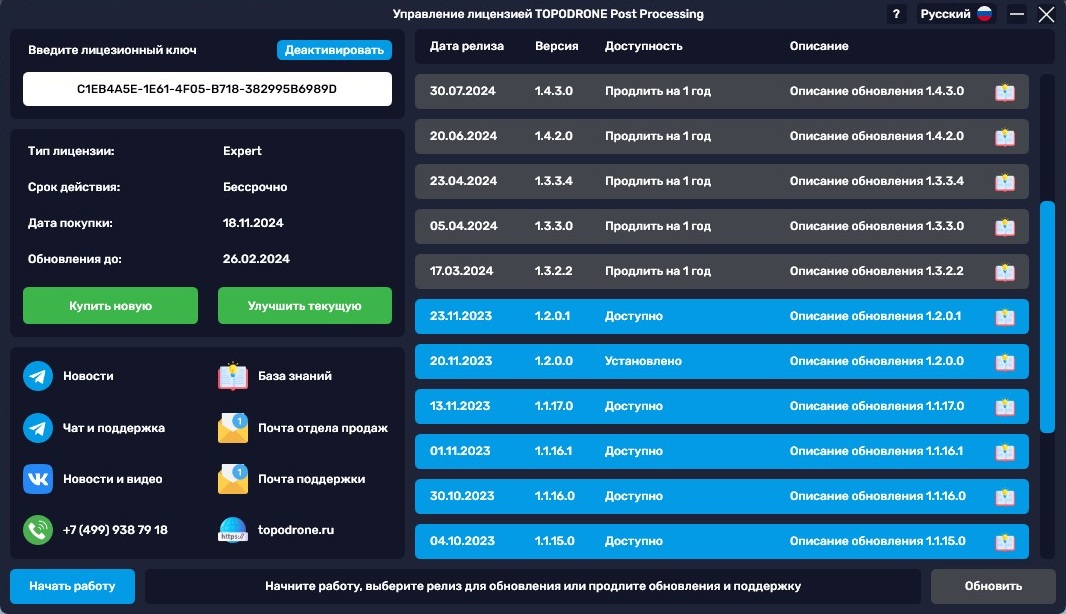This screenshot has height=614, width=1066.
Task: Click the Обновить button
Action: pos(993,586)
